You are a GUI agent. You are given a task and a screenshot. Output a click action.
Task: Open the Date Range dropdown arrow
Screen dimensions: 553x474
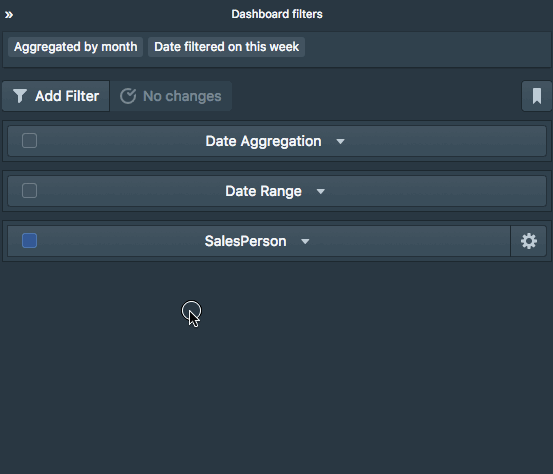pos(321,192)
